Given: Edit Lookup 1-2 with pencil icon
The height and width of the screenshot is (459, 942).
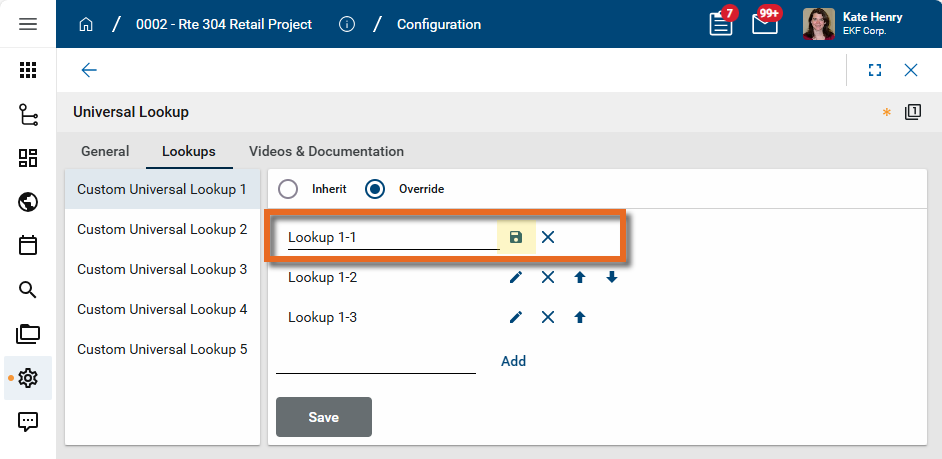Looking at the screenshot, I should click(516, 277).
